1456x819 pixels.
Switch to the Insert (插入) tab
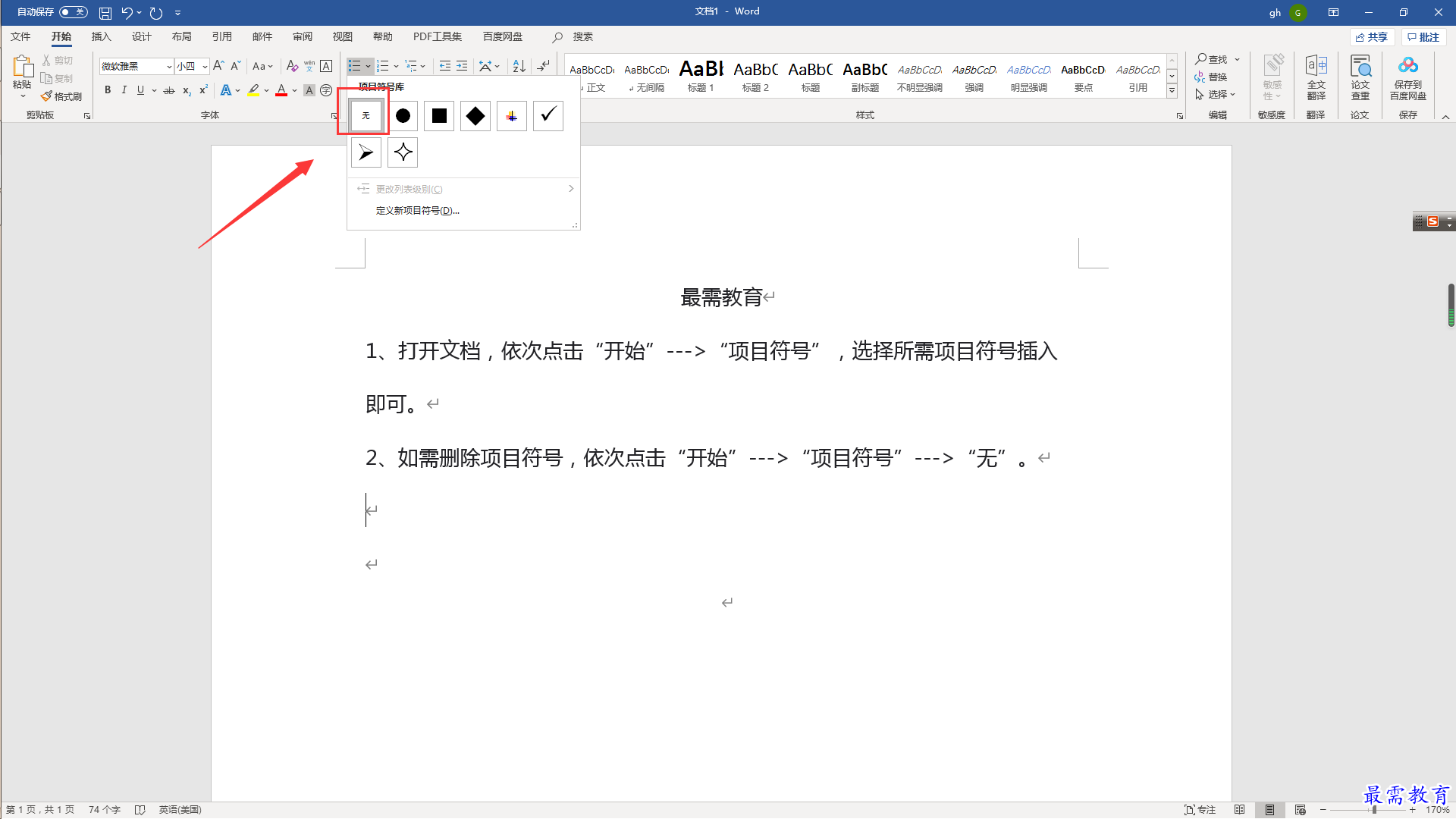point(101,36)
